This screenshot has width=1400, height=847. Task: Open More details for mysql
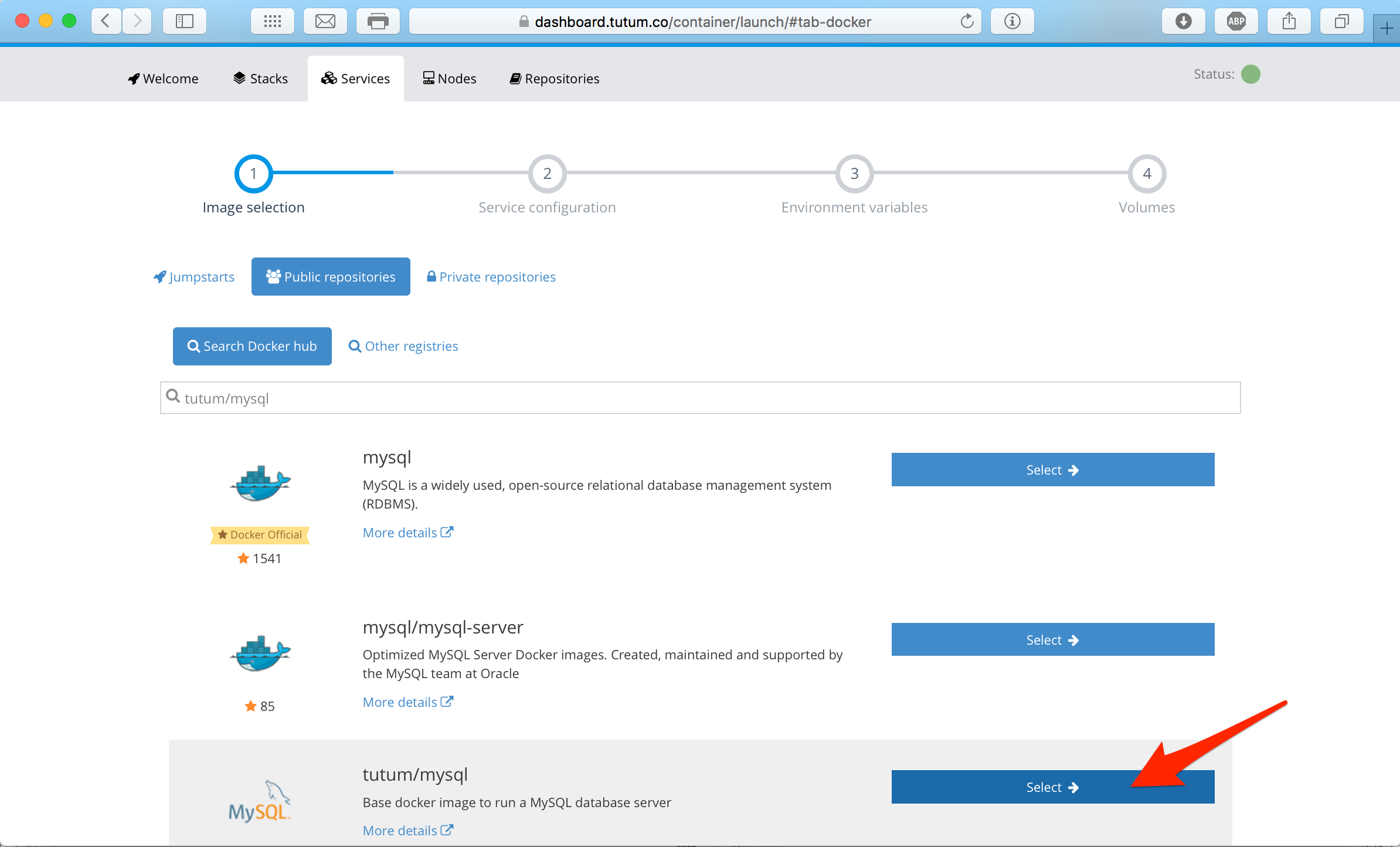408,533
